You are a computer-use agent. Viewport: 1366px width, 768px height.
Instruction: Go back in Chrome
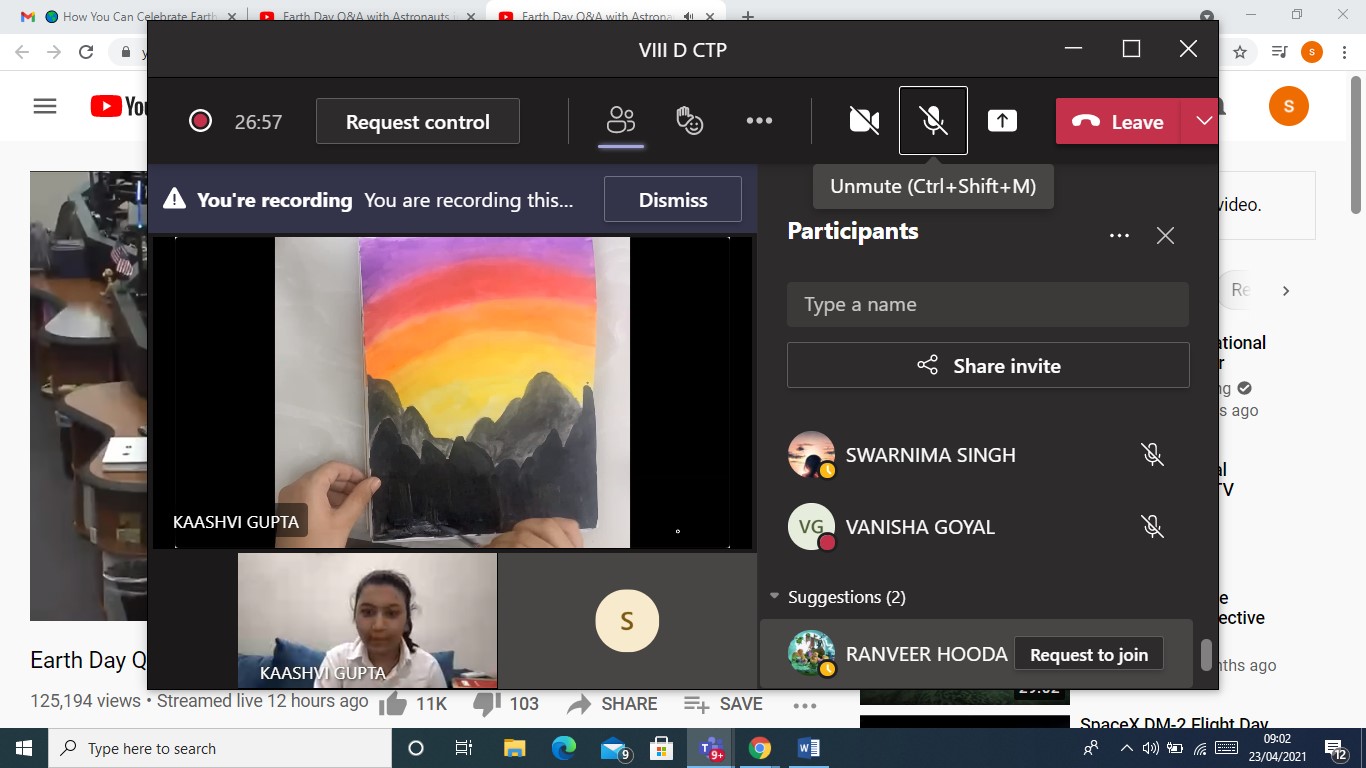22,52
